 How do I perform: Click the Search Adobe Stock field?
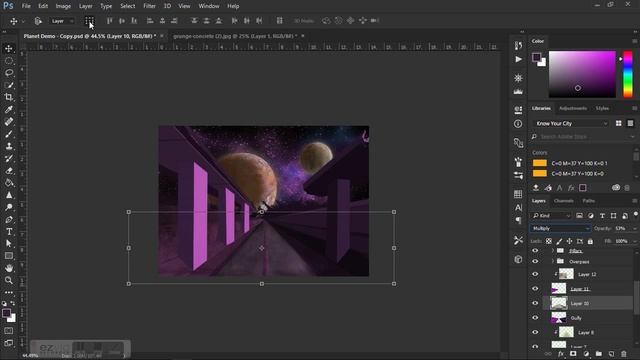pyautogui.click(x=583, y=136)
